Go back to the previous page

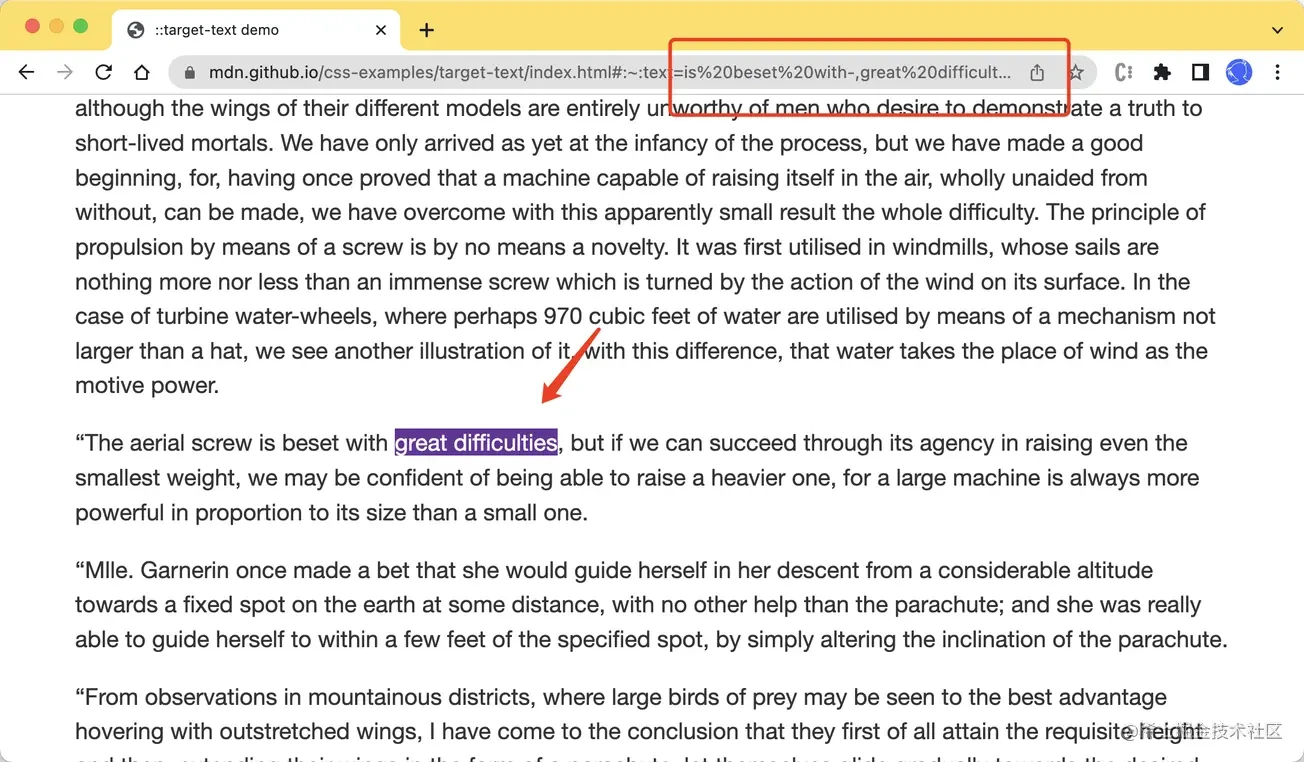coord(26,72)
